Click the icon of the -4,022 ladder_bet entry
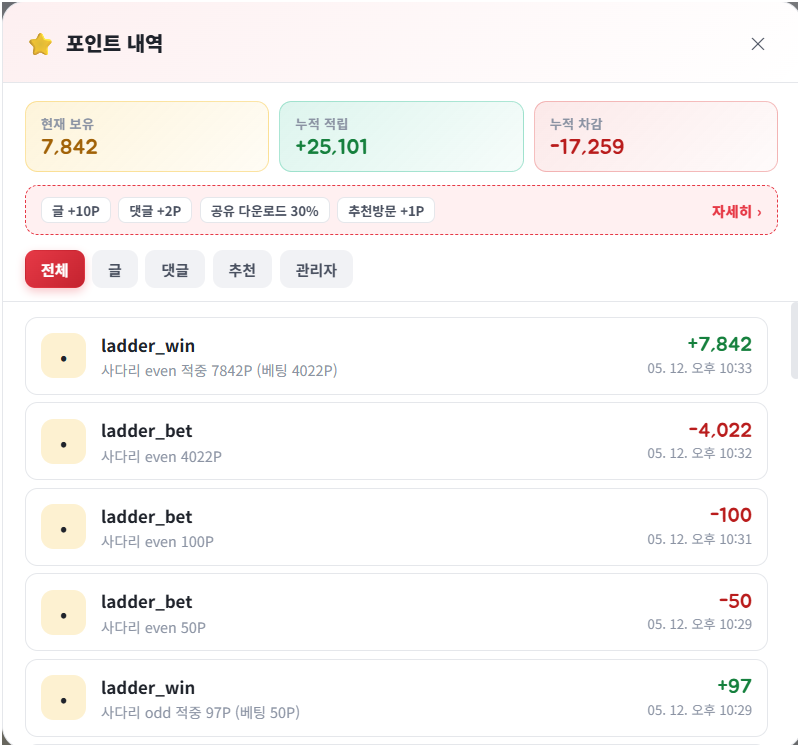800x747 pixels. point(63,441)
